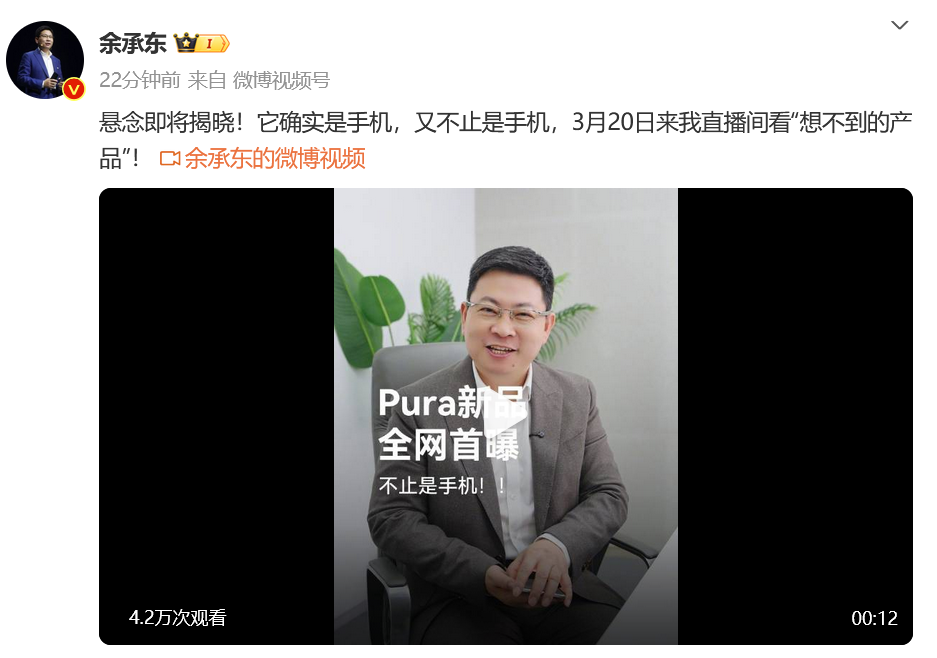This screenshot has width=937, height=658.
Task: Click the 来自 label beside the timestamp
Action: tap(207, 80)
